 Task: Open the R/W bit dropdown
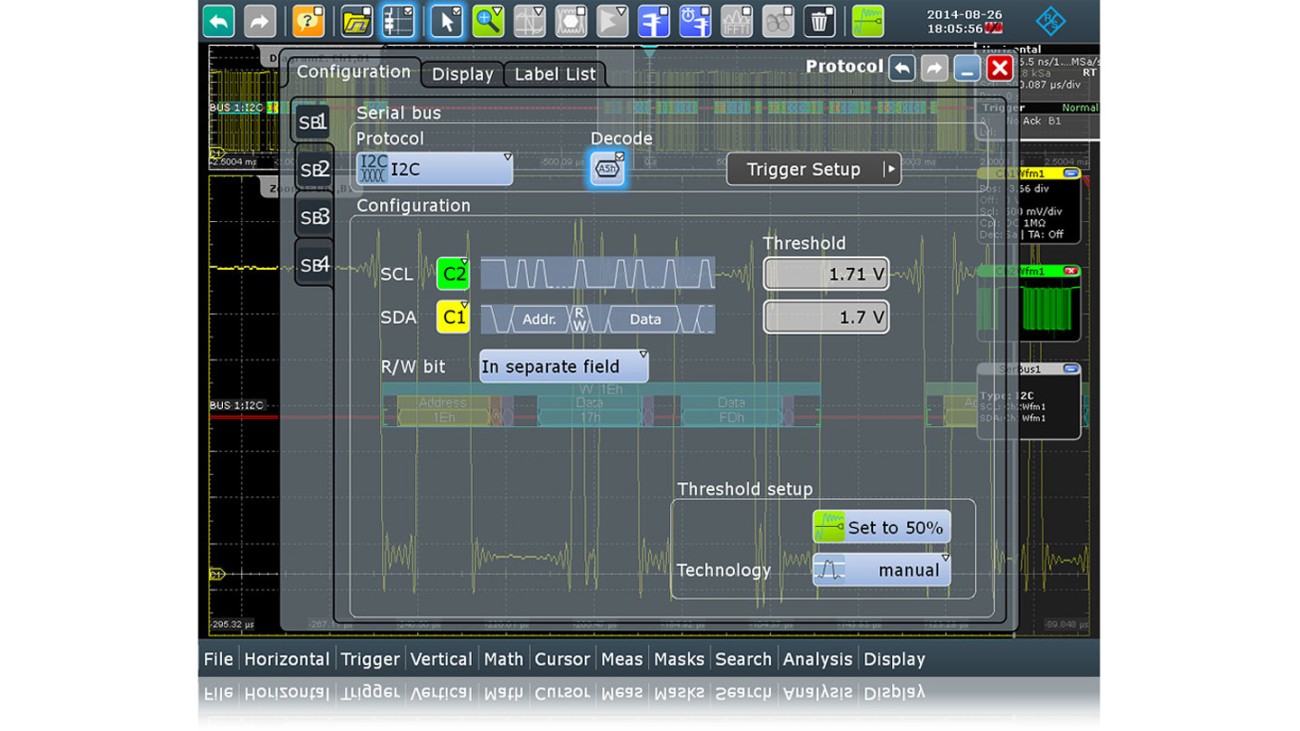[562, 366]
